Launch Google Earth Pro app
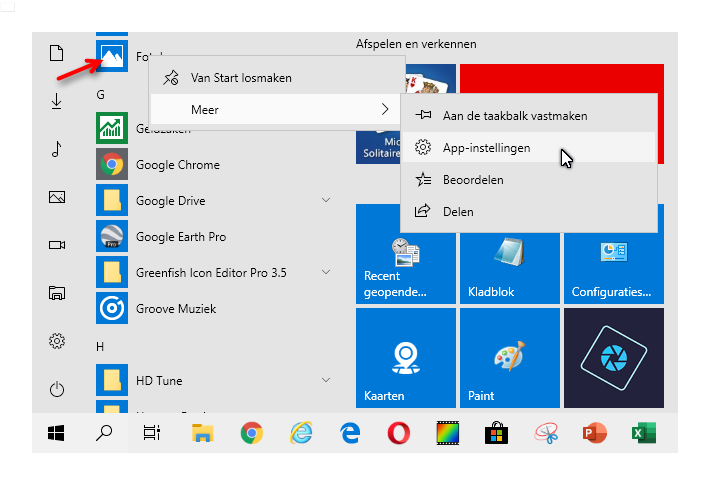The width and height of the screenshot is (710, 485). point(180,237)
